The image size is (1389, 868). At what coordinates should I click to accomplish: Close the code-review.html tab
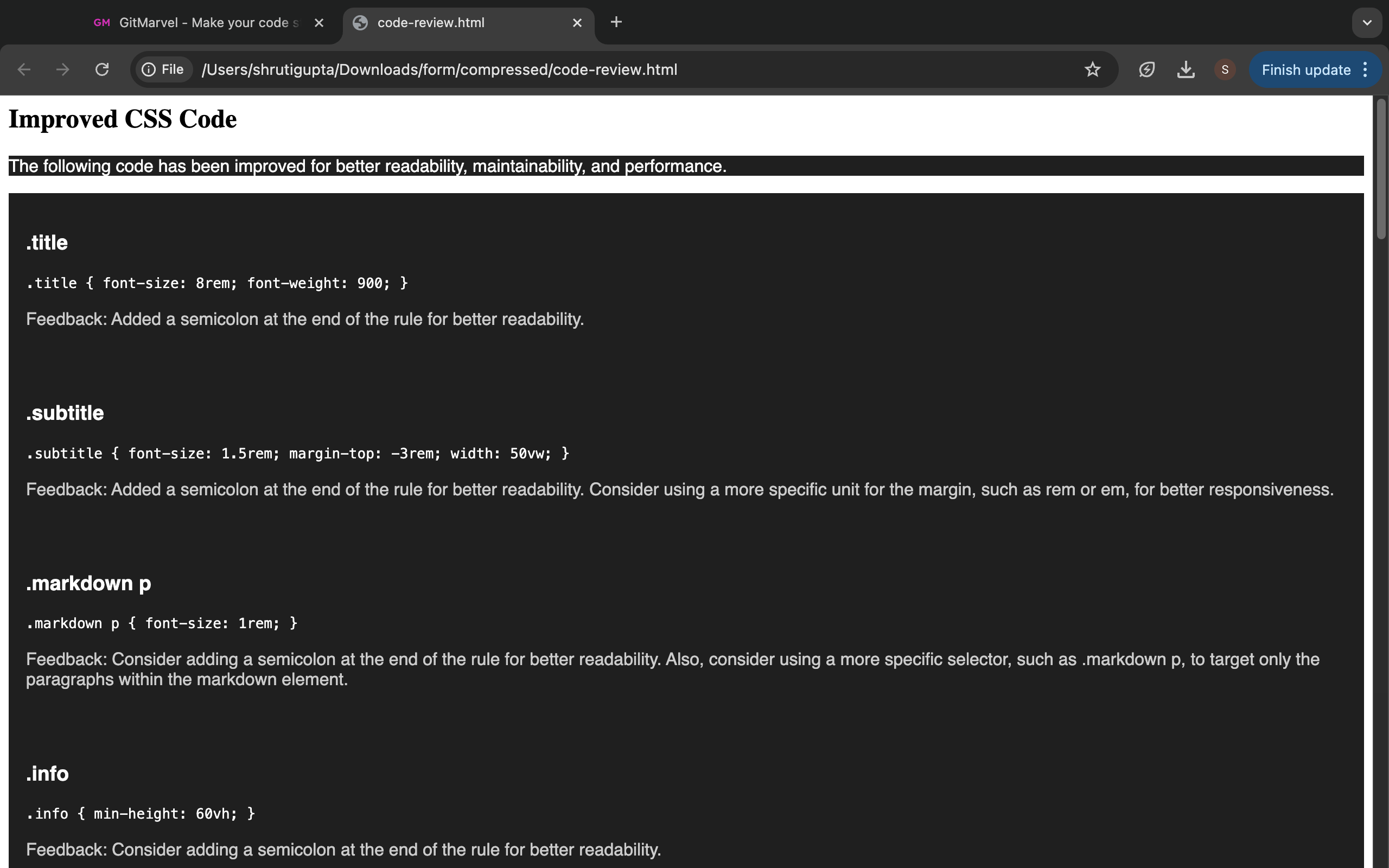[577, 23]
